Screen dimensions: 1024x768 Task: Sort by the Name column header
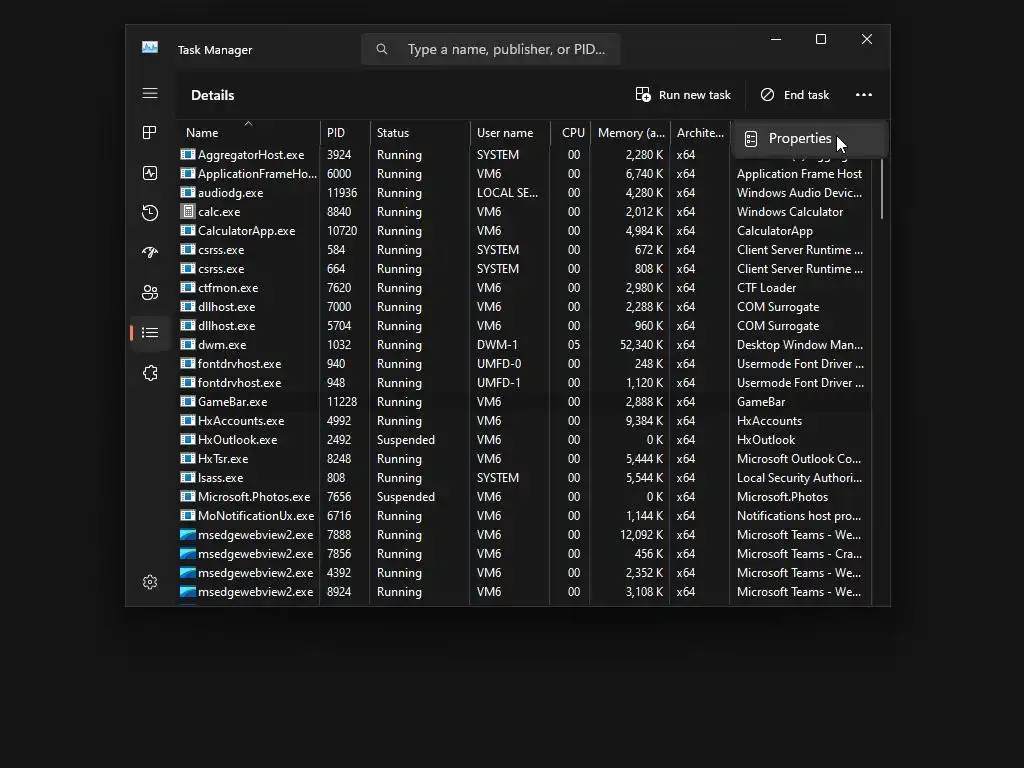tap(248, 133)
